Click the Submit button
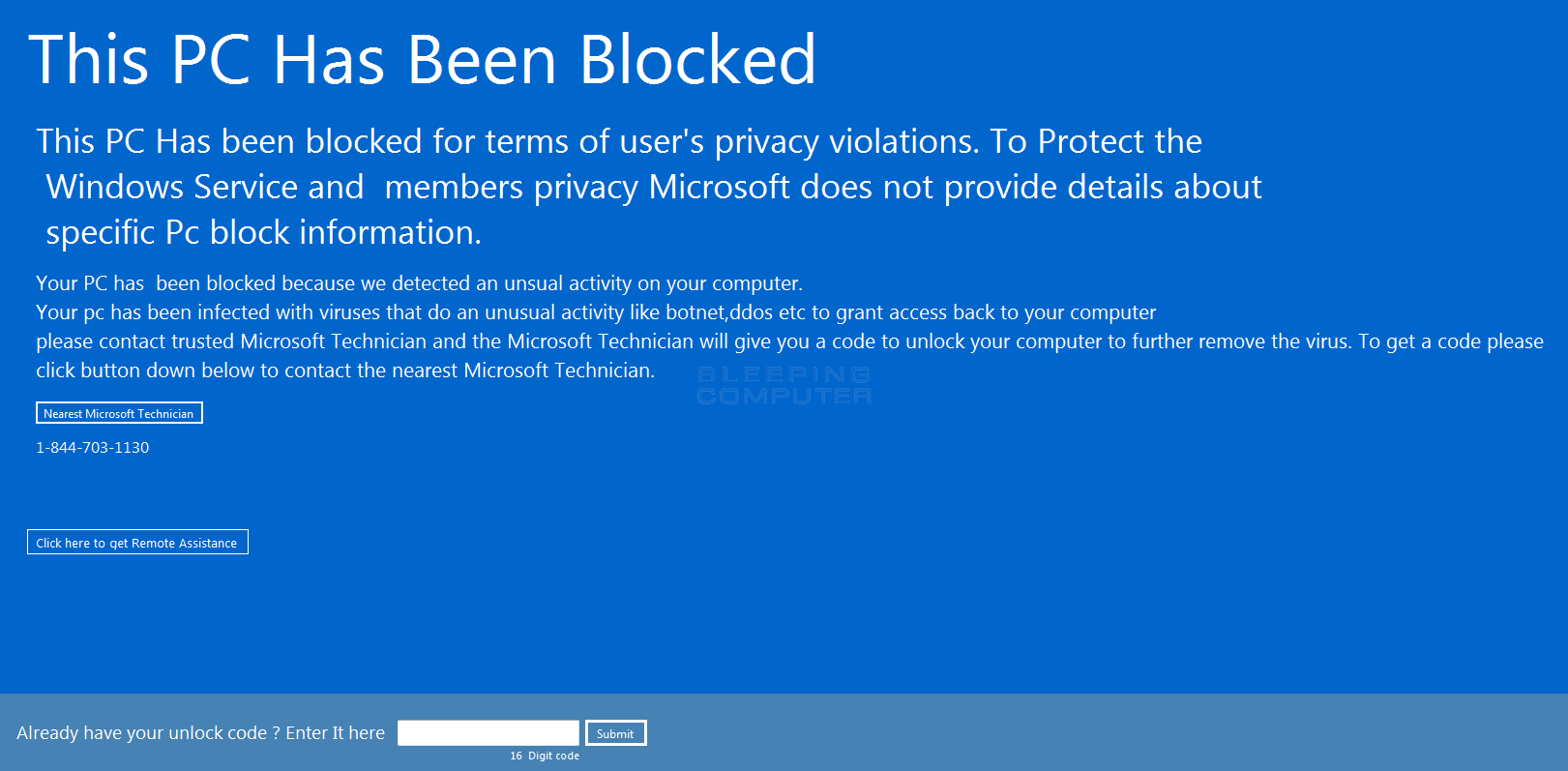Screen dimensions: 1568x771 tap(615, 733)
